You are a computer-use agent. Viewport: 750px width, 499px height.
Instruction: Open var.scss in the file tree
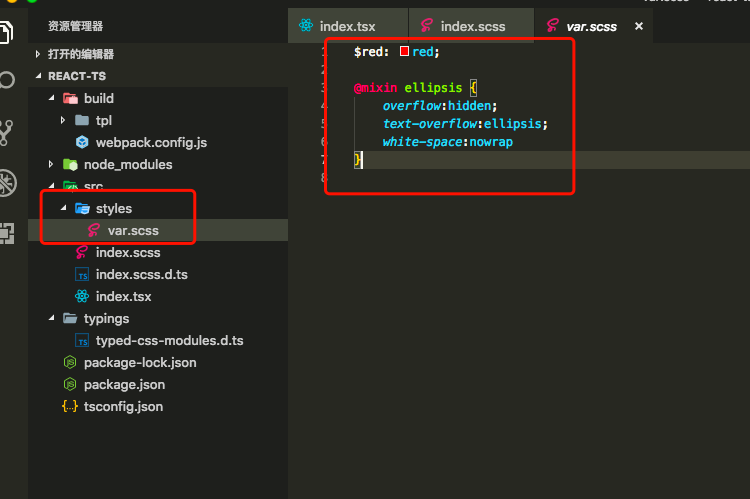tap(133, 231)
